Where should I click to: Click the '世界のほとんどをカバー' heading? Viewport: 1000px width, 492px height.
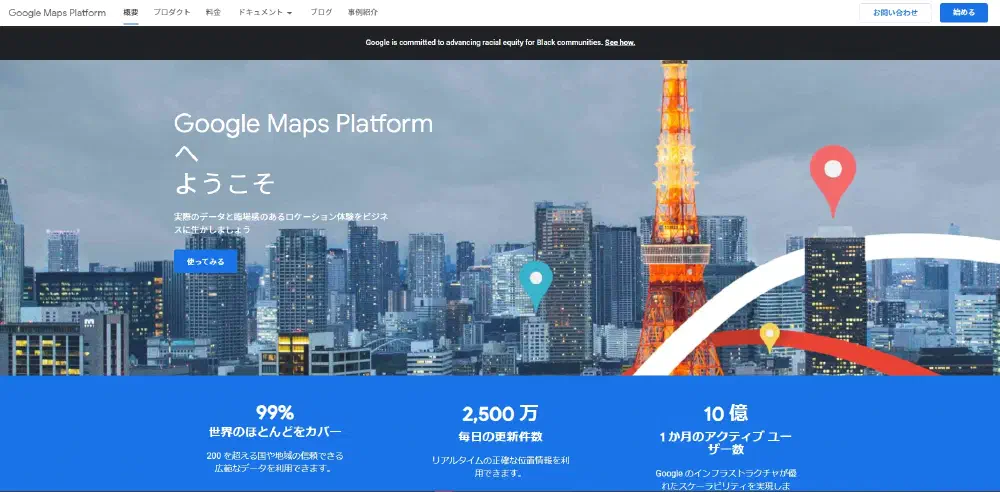(x=275, y=432)
